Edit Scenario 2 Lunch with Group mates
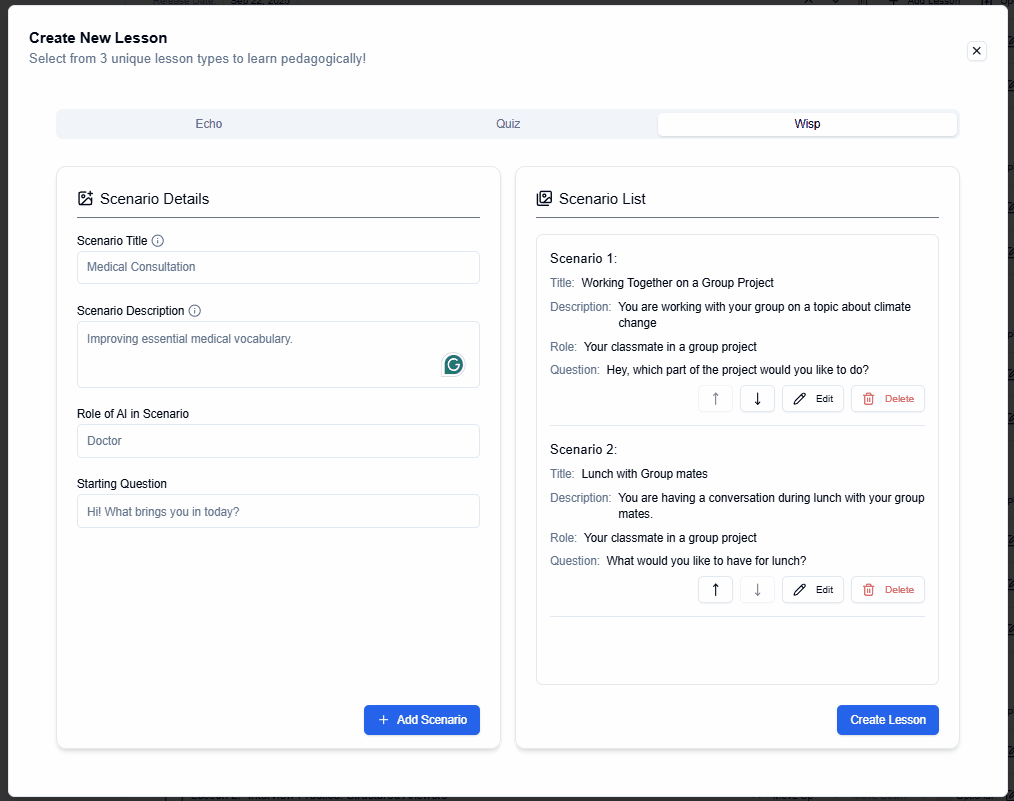1014x801 pixels. 813,590
